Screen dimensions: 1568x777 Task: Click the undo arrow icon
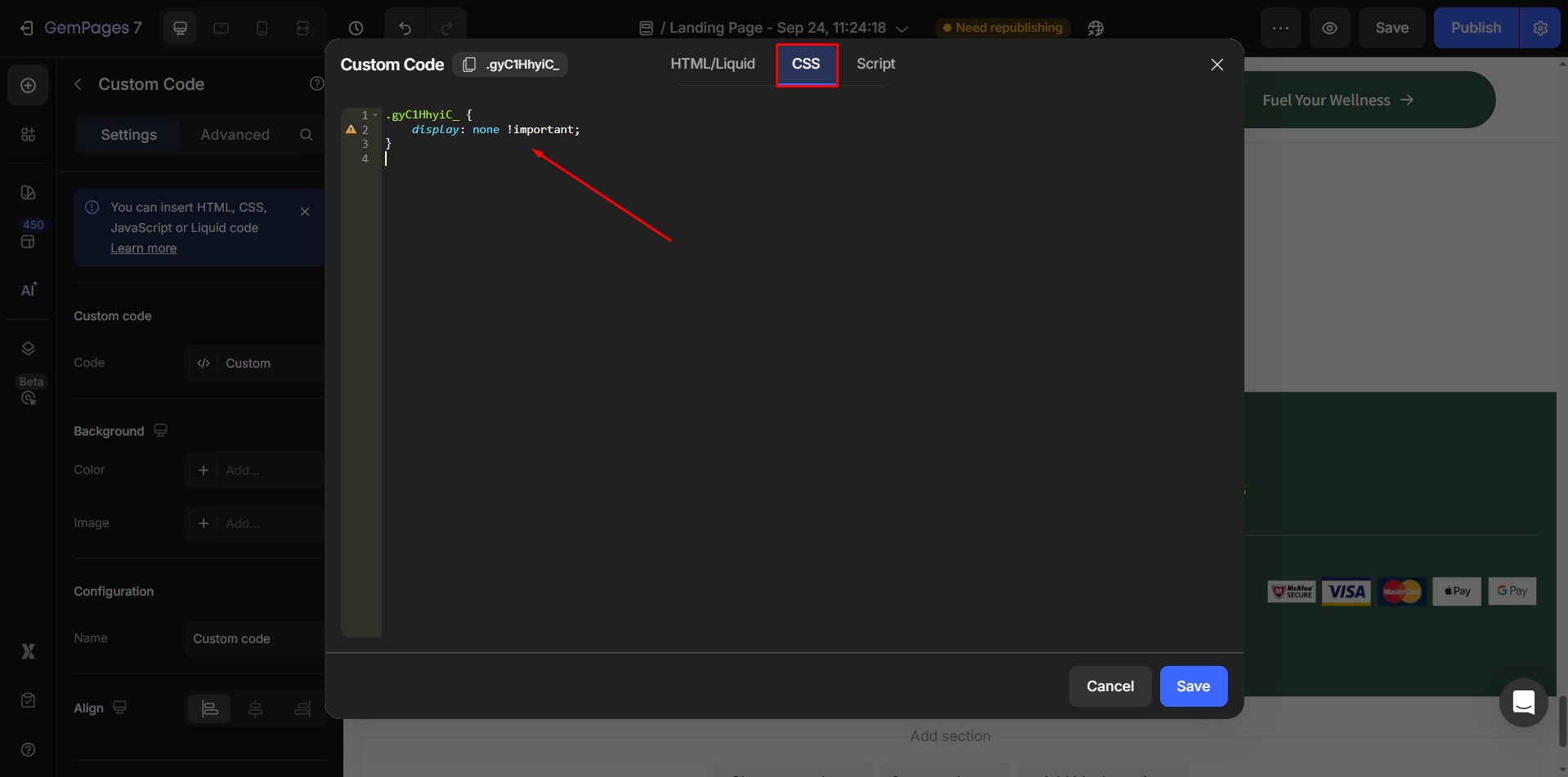point(405,28)
